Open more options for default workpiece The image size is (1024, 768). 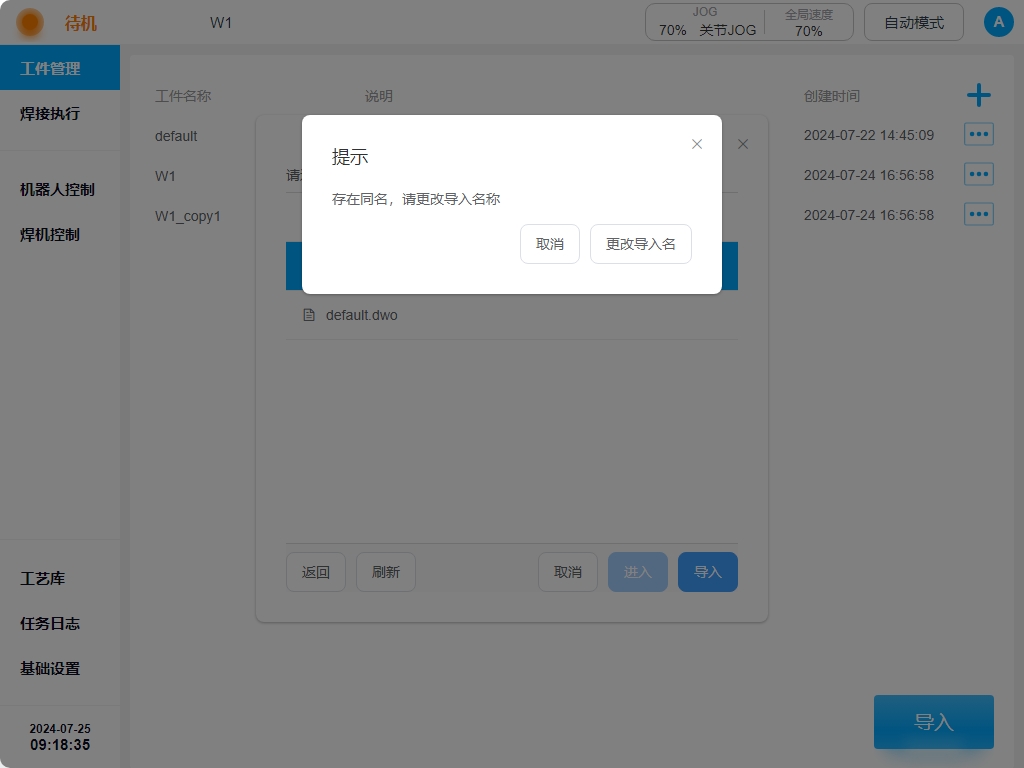(978, 135)
